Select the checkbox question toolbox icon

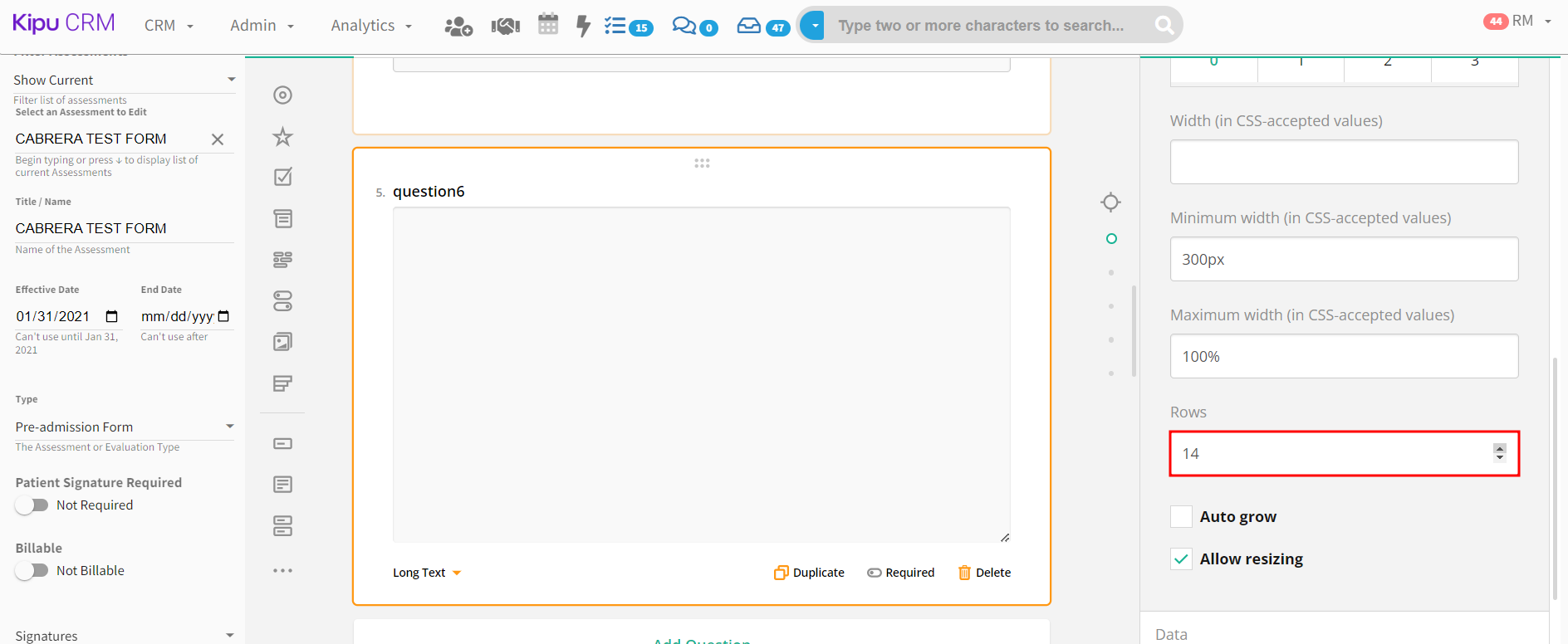[x=283, y=177]
